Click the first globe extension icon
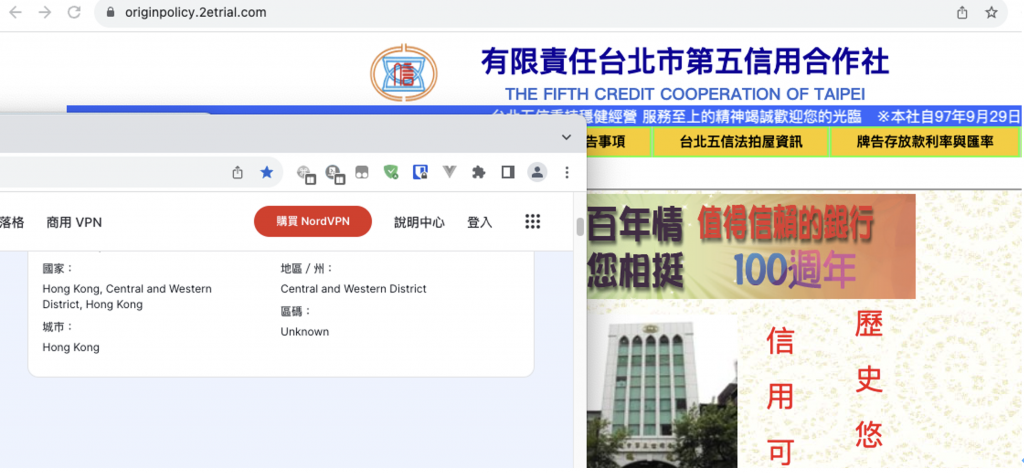This screenshot has width=1024, height=473. click(x=306, y=174)
